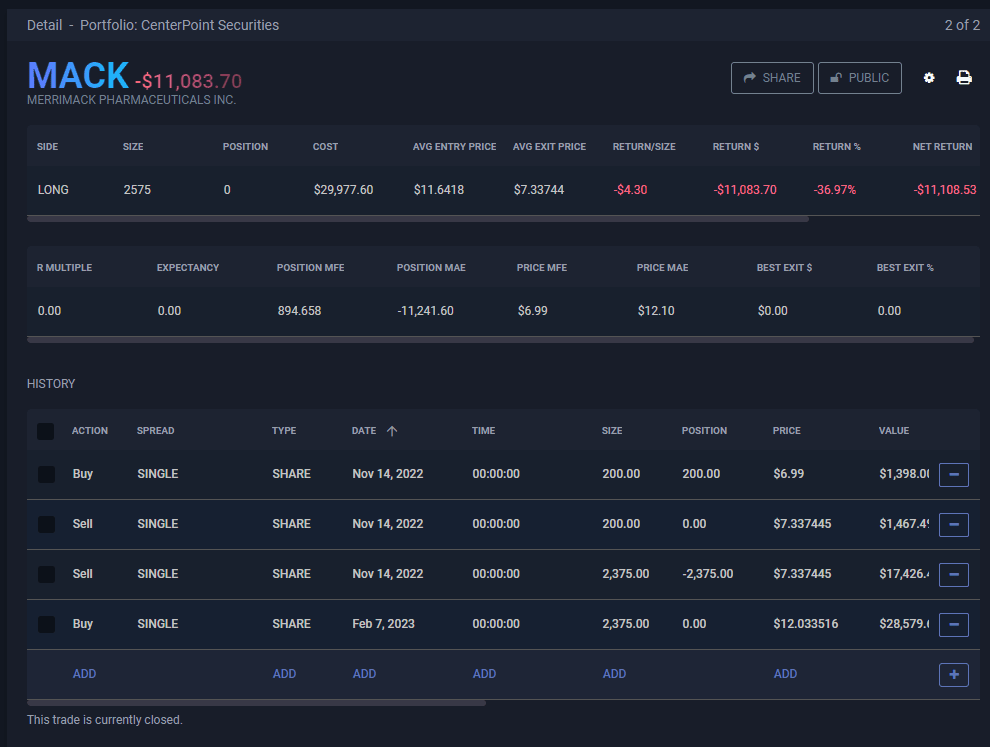Click ADD under the Price column

coord(786,674)
